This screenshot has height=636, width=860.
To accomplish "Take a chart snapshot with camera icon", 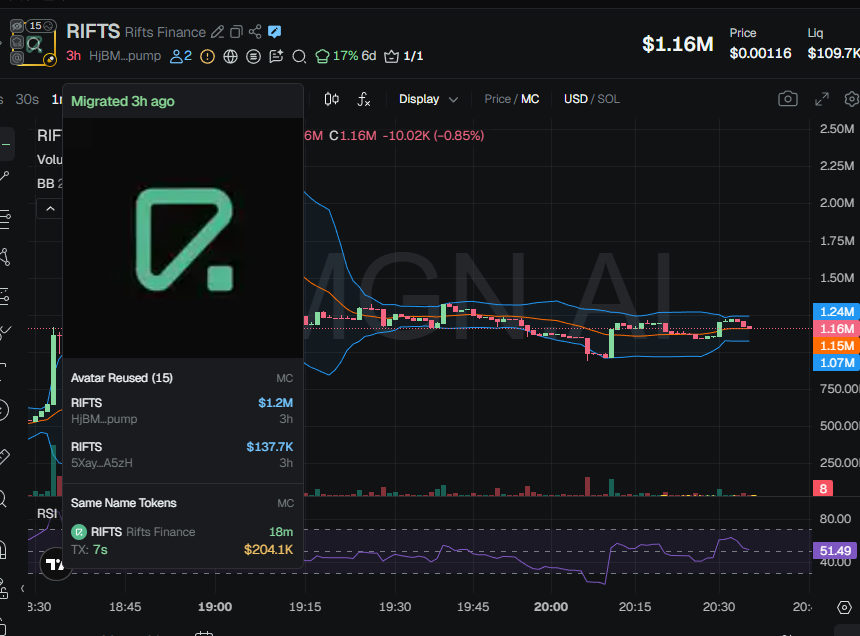I will pos(788,99).
